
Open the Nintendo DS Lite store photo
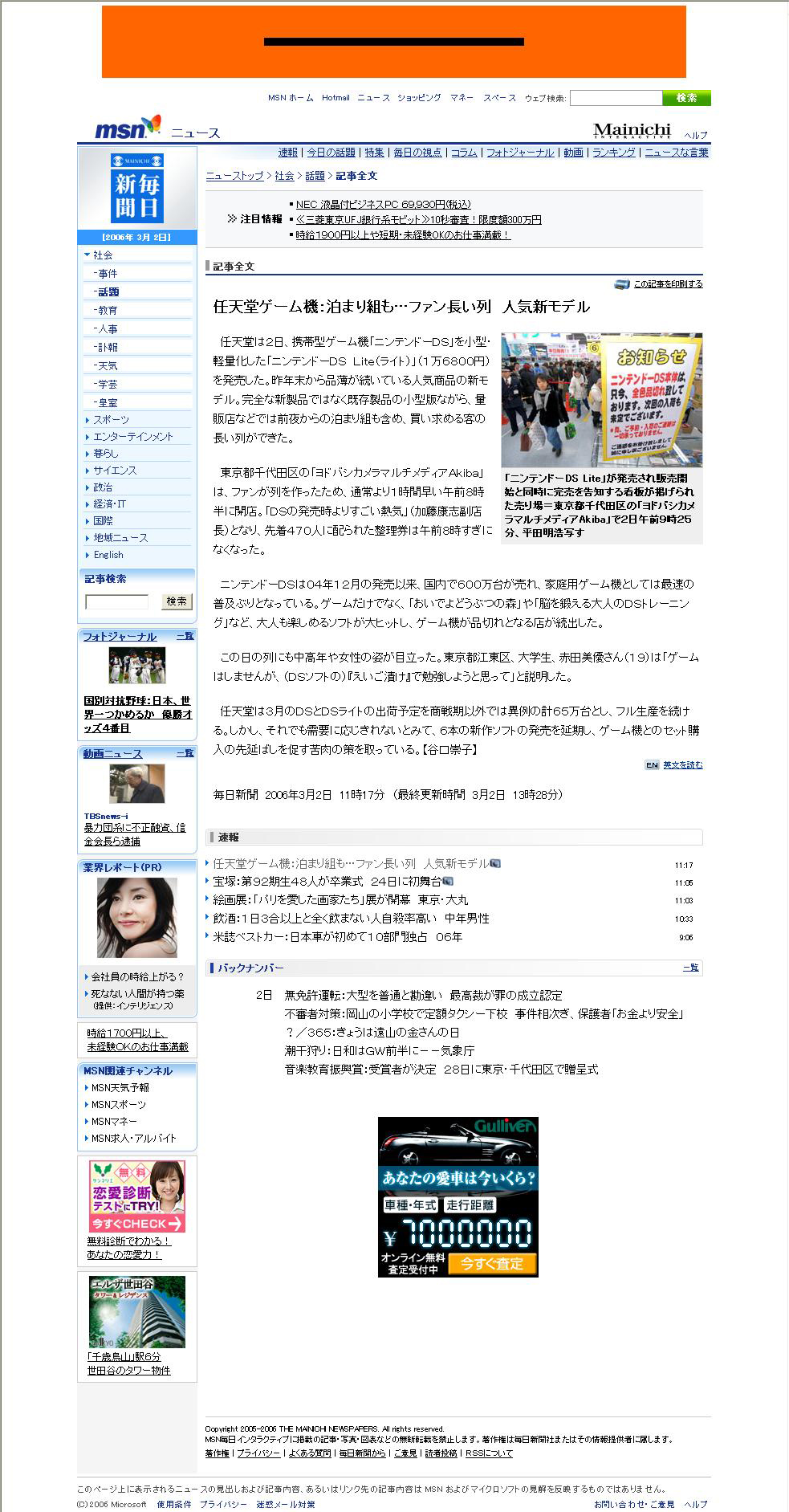601,400
